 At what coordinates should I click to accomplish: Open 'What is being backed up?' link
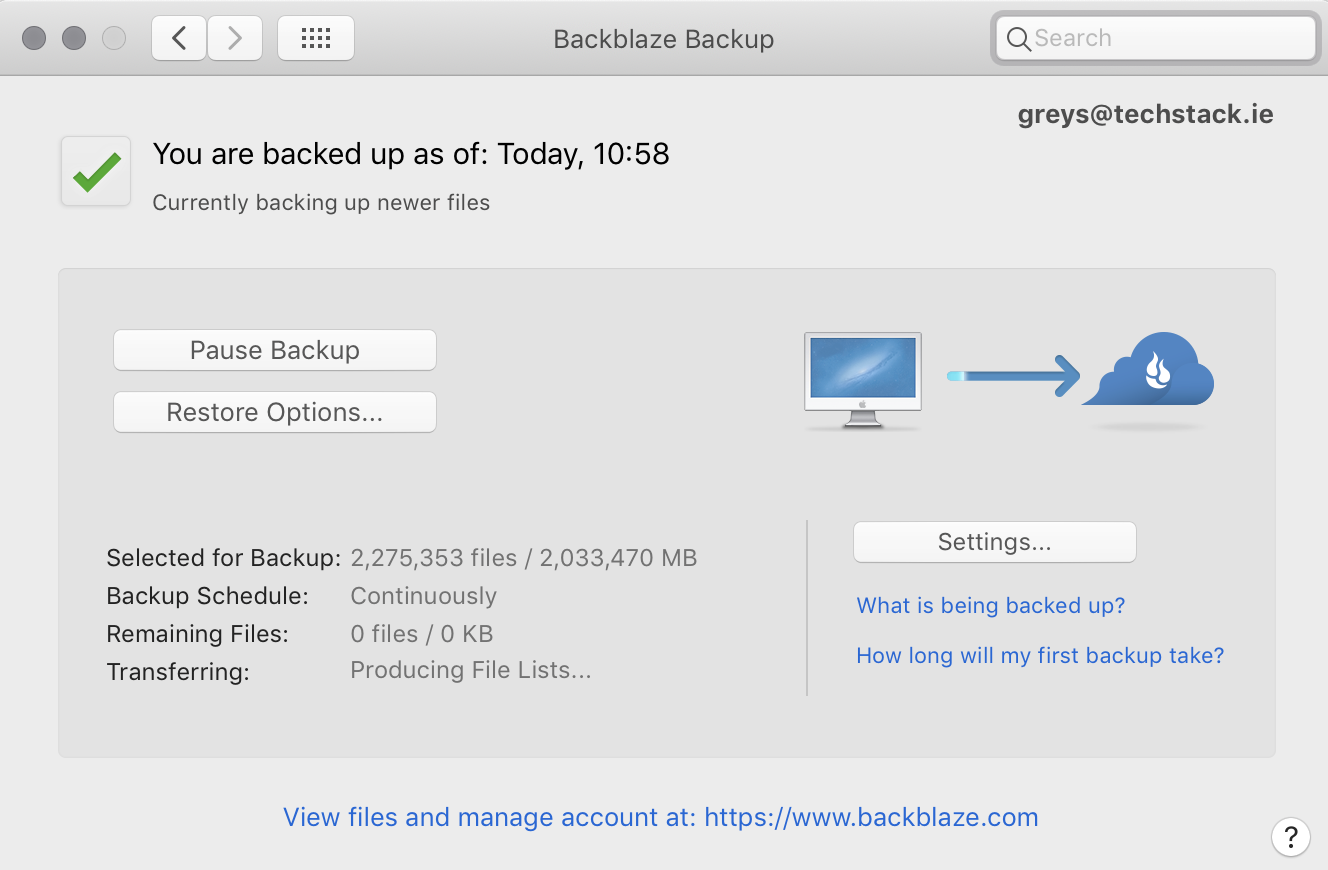coord(991,606)
